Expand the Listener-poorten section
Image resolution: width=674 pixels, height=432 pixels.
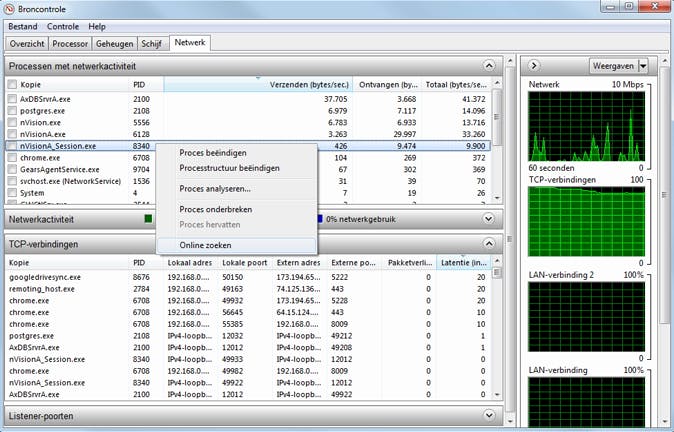point(488,415)
